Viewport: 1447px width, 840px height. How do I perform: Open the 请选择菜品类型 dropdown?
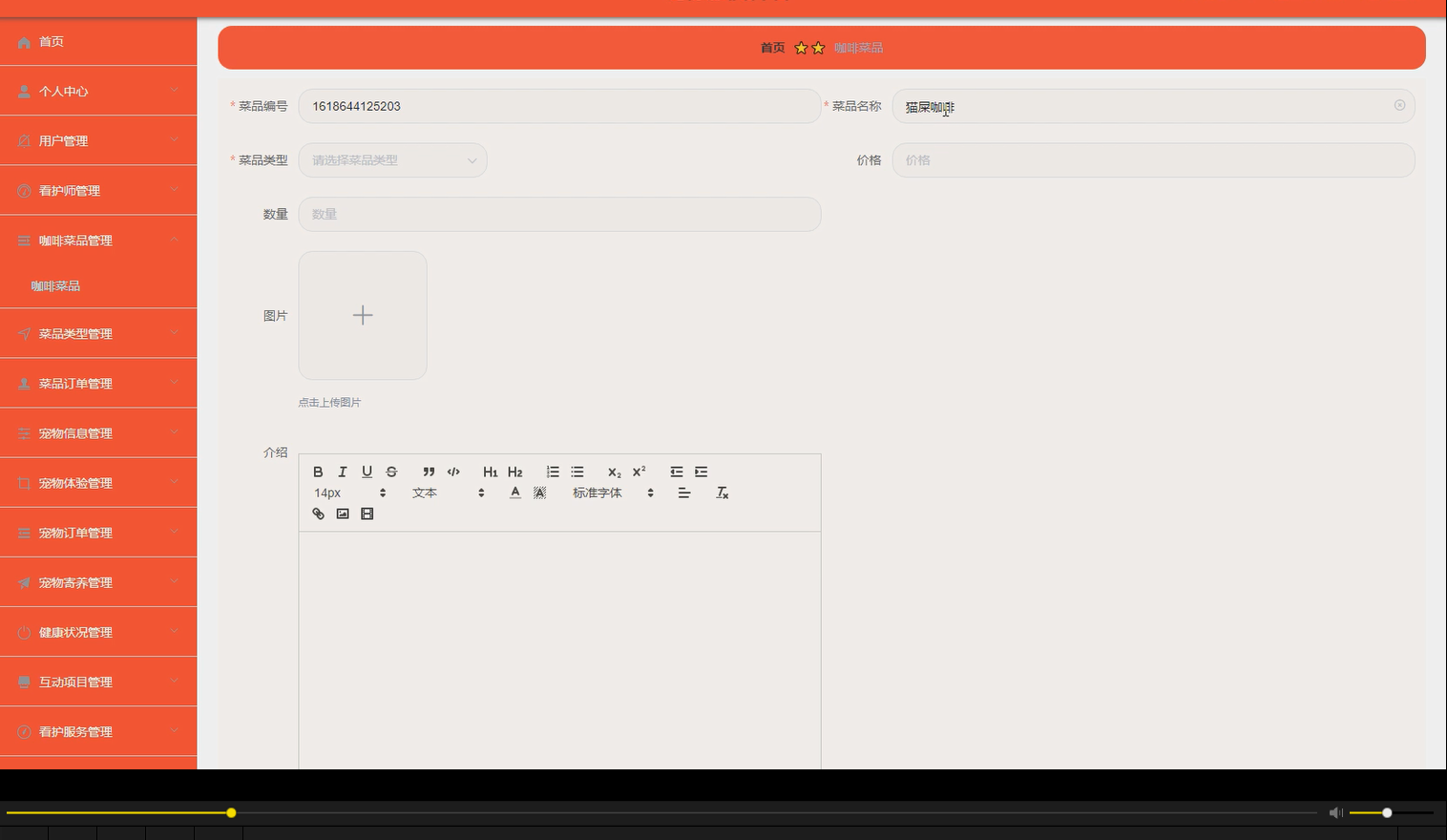coord(392,160)
